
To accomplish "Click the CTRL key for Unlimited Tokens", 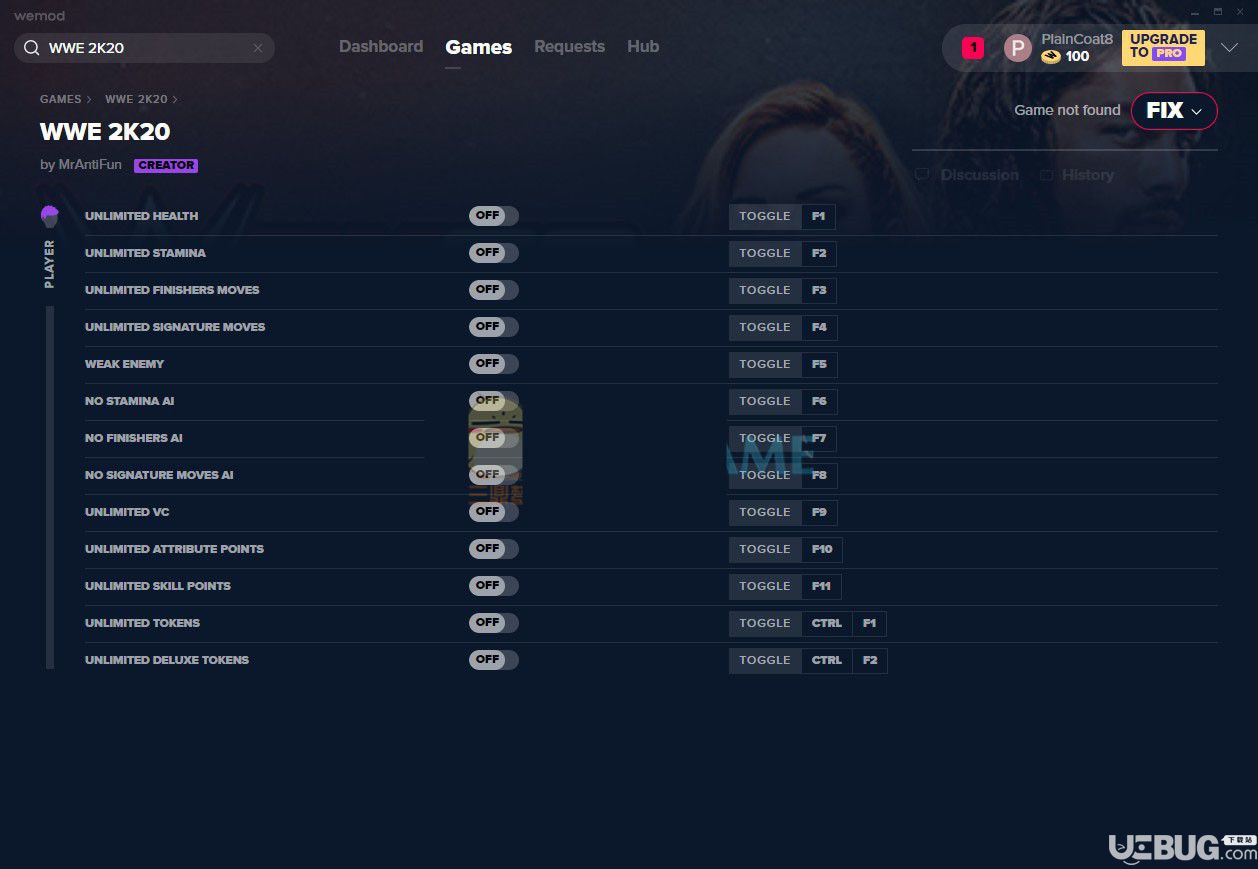I will [827, 623].
